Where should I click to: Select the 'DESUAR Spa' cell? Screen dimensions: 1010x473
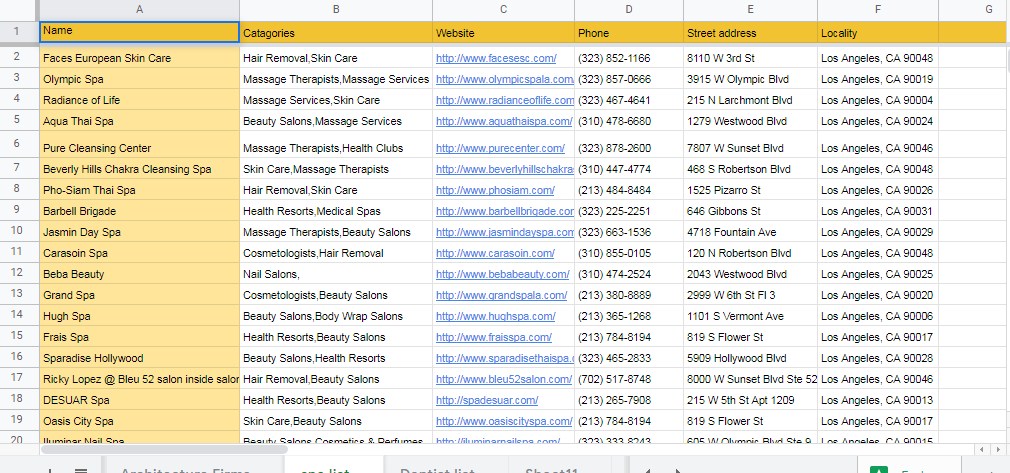click(x=139, y=400)
